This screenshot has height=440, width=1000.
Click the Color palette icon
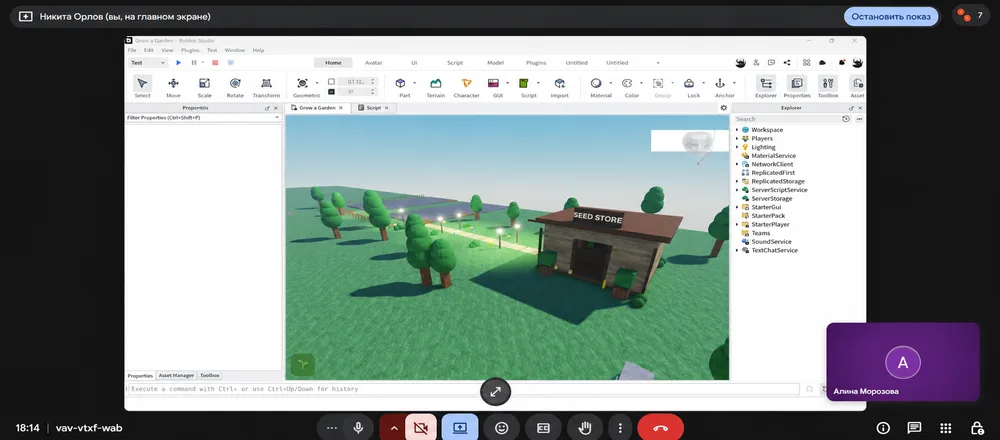pyautogui.click(x=627, y=84)
